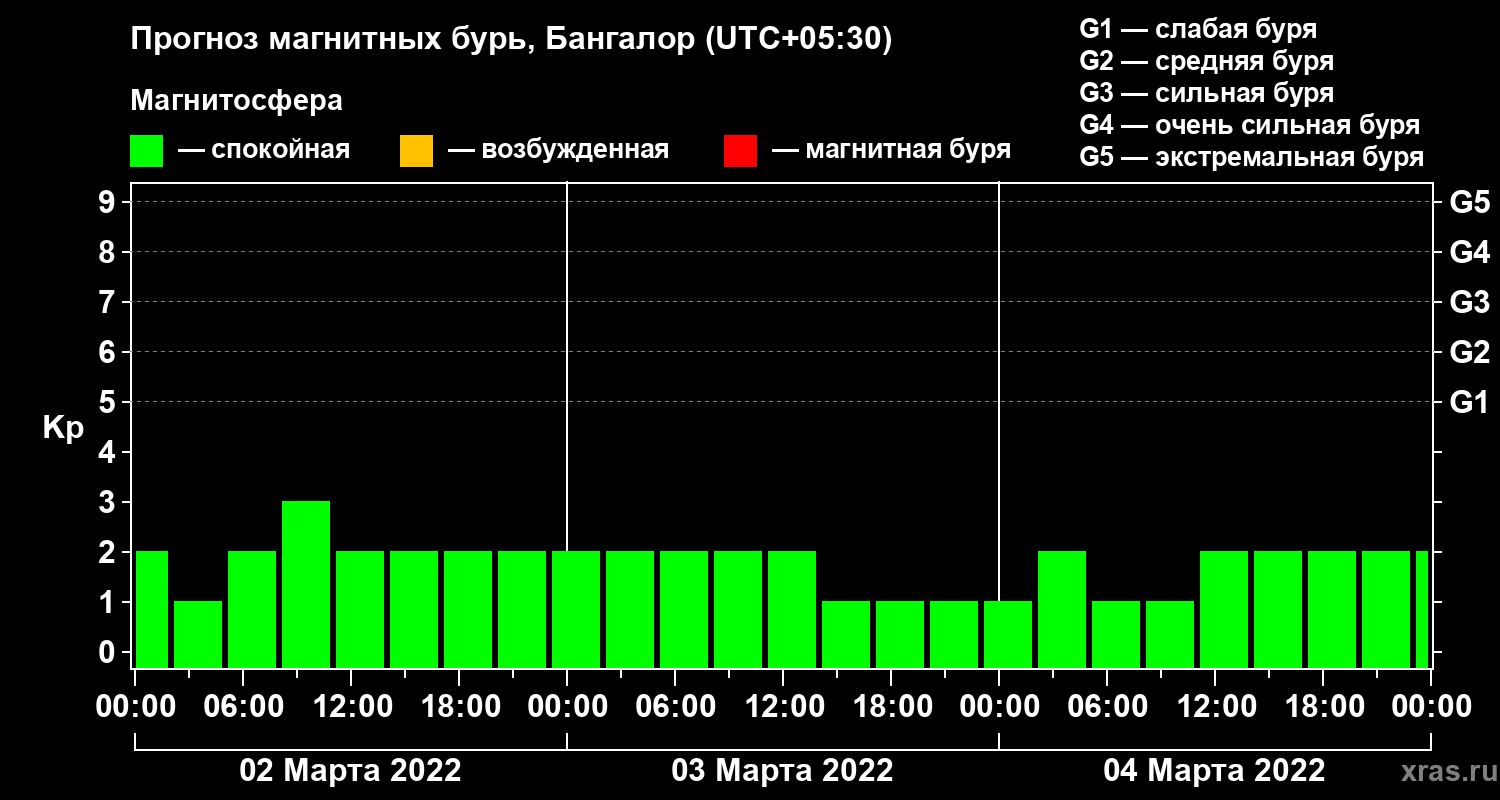Click the 'G1 — слабая буря' legend line

pyautogui.click(x=1198, y=29)
